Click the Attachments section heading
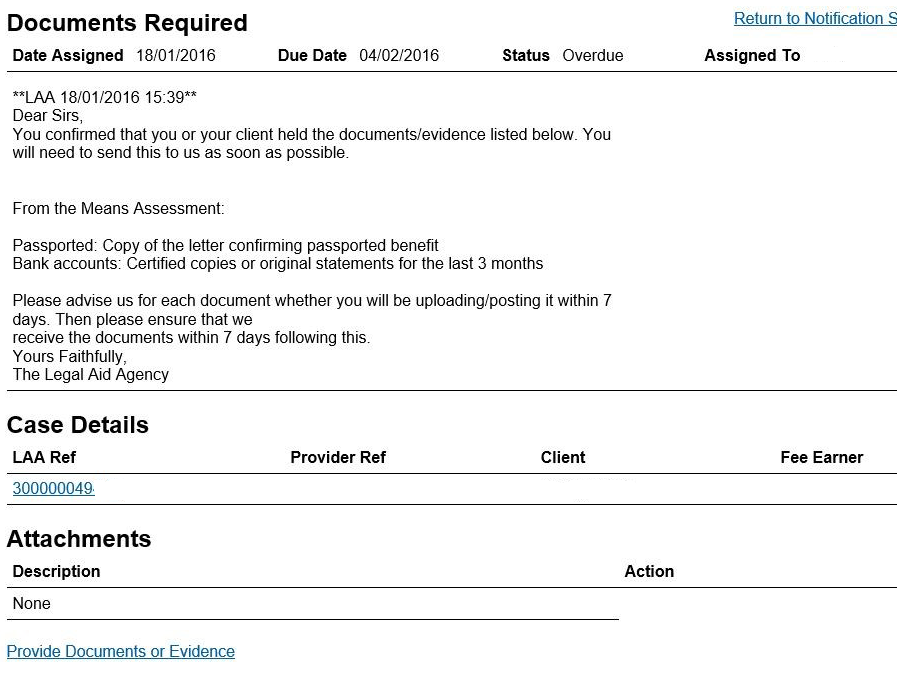The image size is (912, 673). (79, 539)
